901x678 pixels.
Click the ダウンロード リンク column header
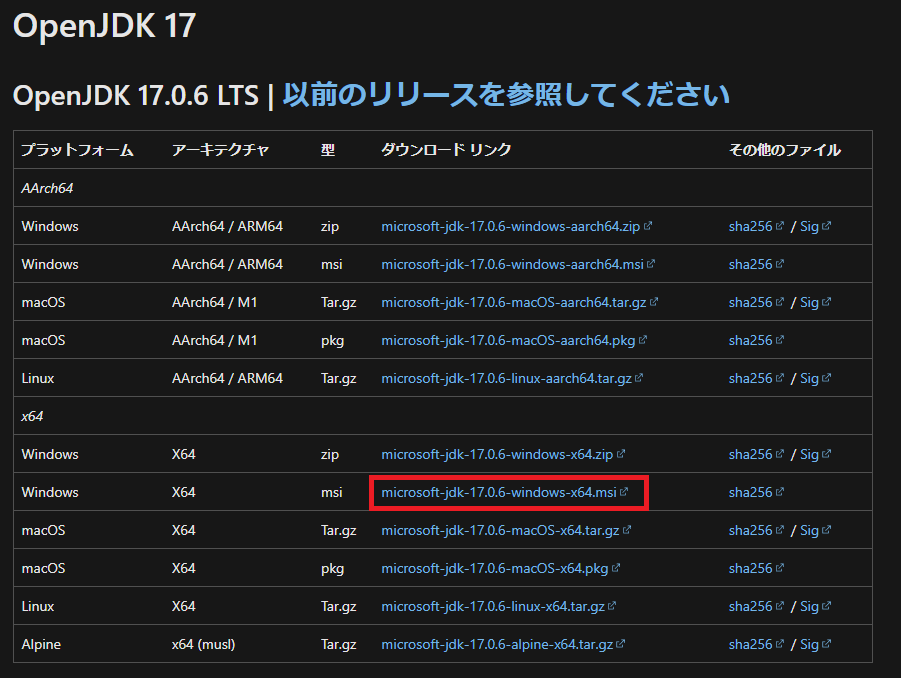click(446, 150)
